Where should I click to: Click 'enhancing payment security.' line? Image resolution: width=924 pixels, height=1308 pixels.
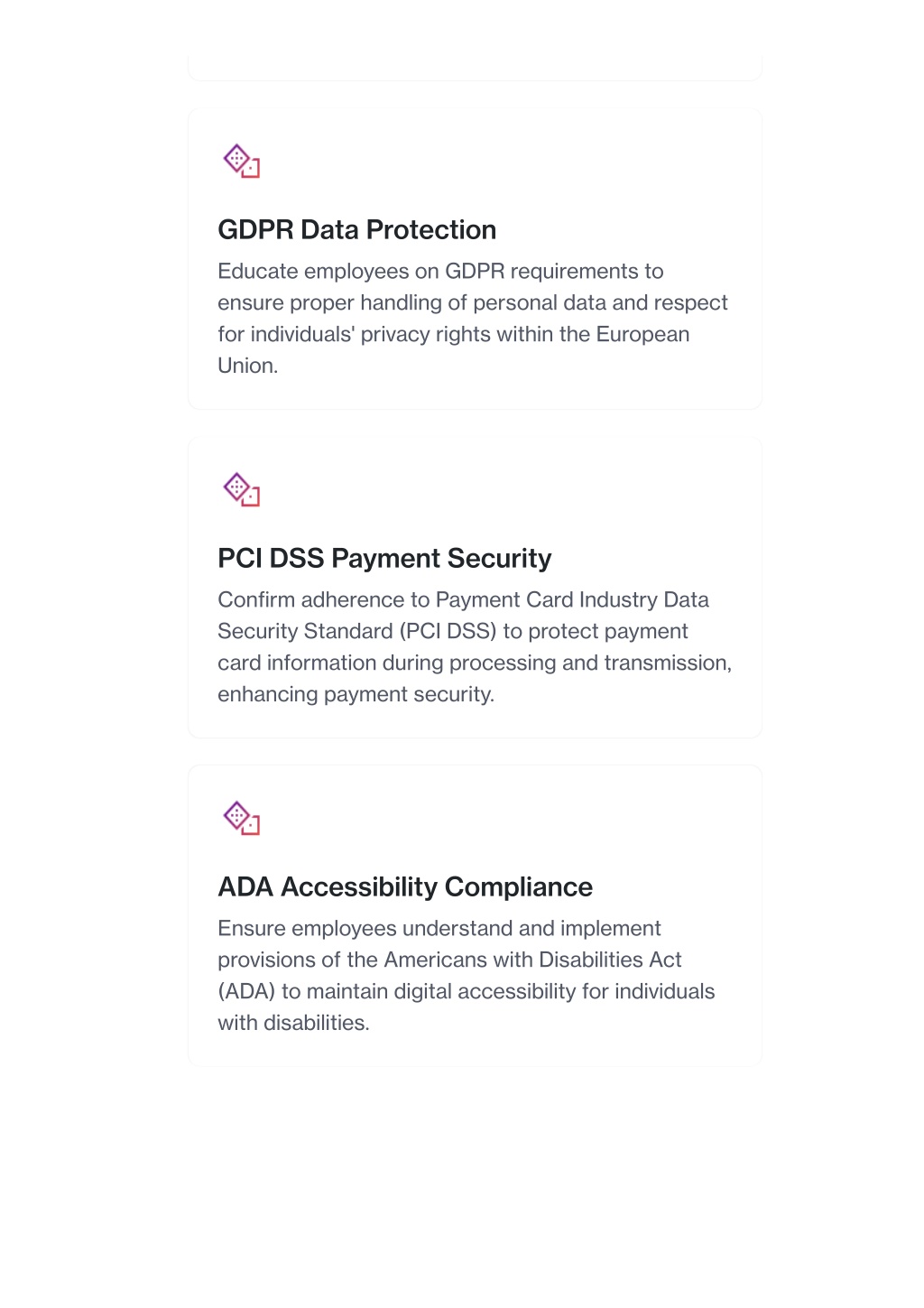pyautogui.click(x=356, y=694)
